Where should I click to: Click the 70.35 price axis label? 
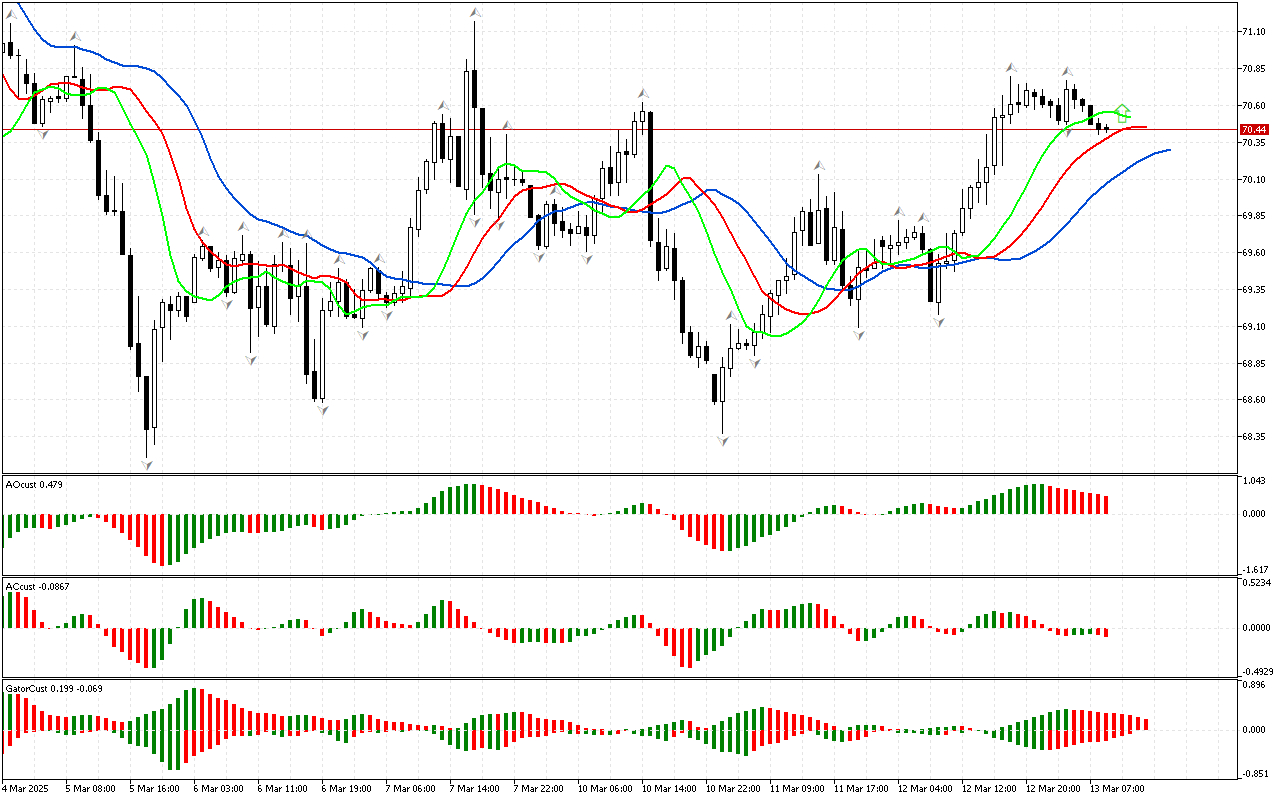[1253, 143]
